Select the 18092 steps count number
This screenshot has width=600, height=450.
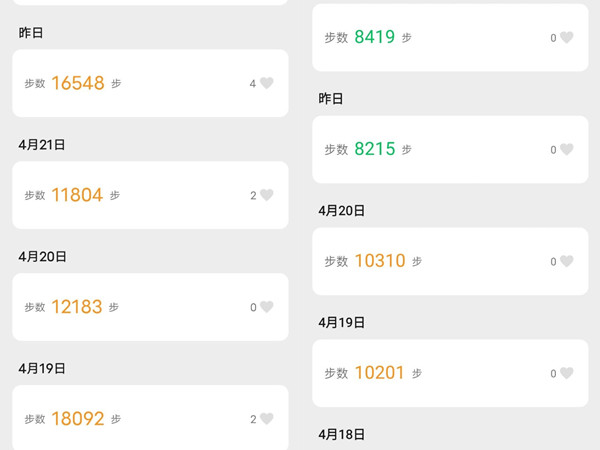click(78, 420)
